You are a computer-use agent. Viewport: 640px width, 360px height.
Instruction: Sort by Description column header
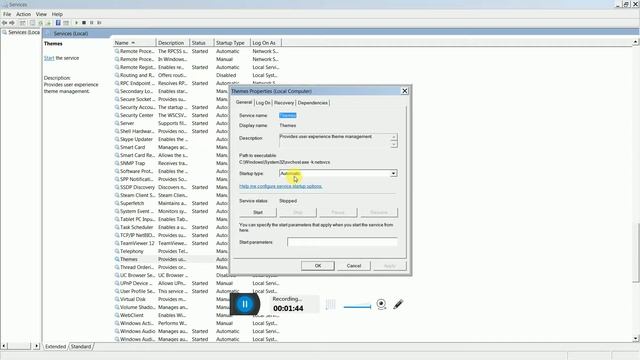pos(173,42)
